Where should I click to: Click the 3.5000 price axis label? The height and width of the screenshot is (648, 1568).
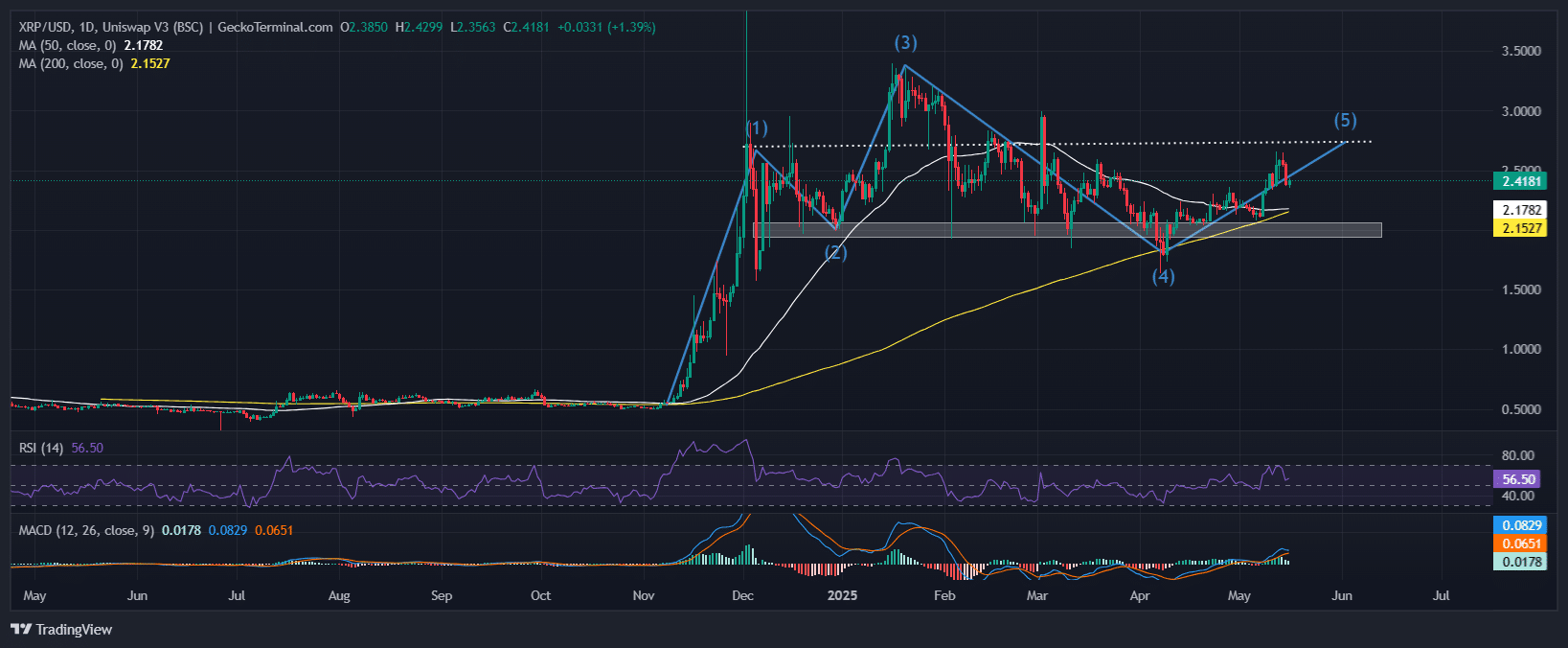1521,51
